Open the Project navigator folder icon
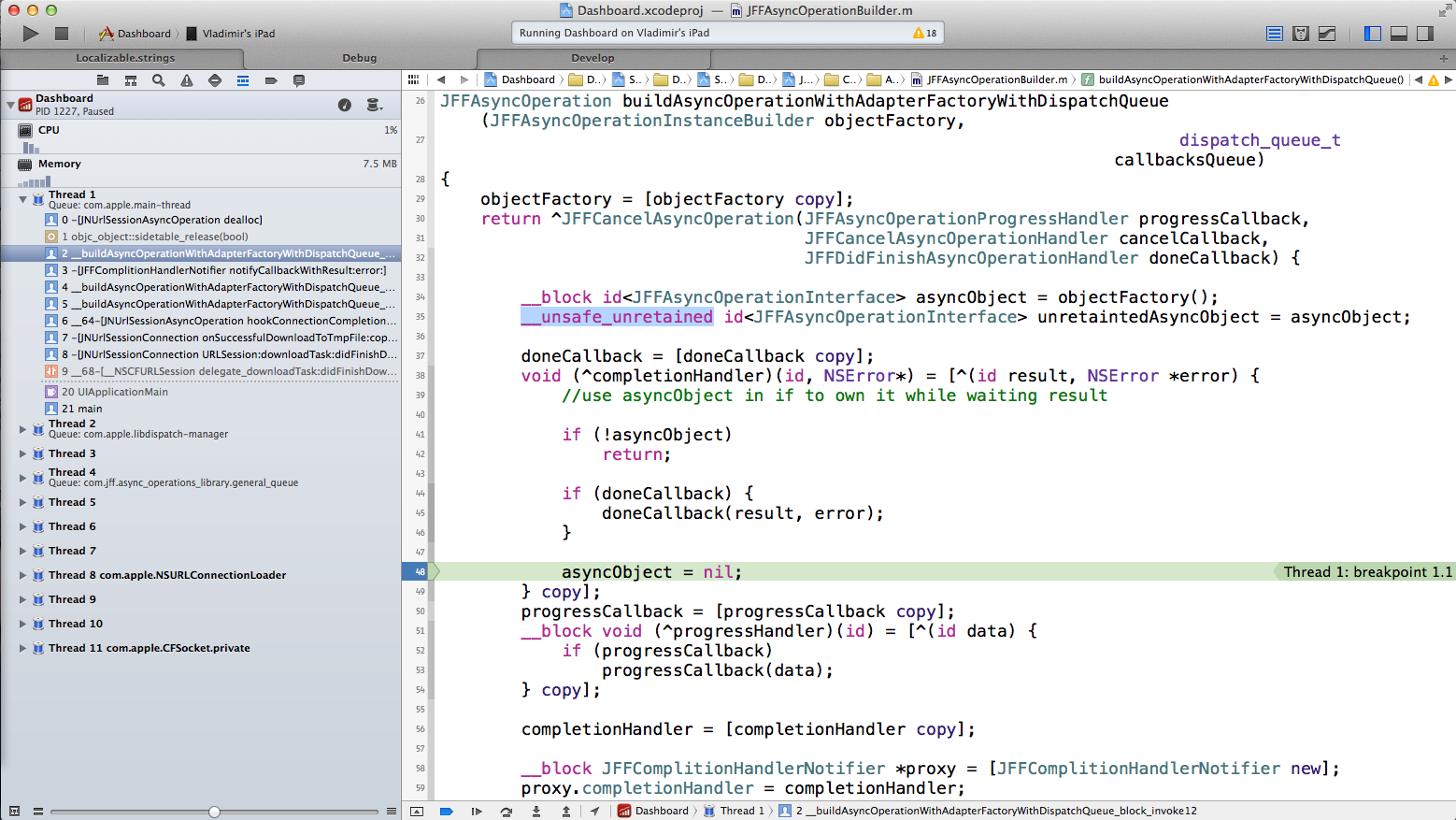This screenshot has height=820, width=1456. [103, 80]
